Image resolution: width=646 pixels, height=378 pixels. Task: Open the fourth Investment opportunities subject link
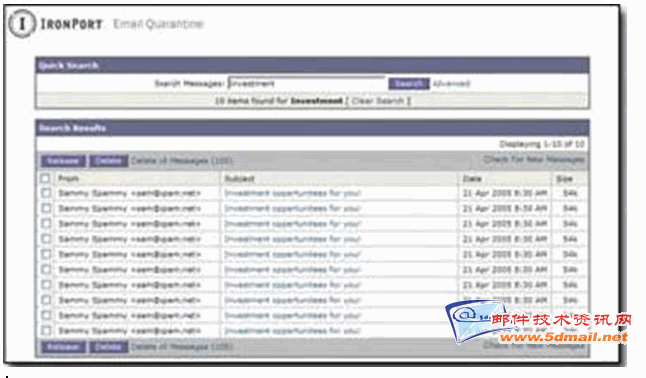(x=293, y=239)
